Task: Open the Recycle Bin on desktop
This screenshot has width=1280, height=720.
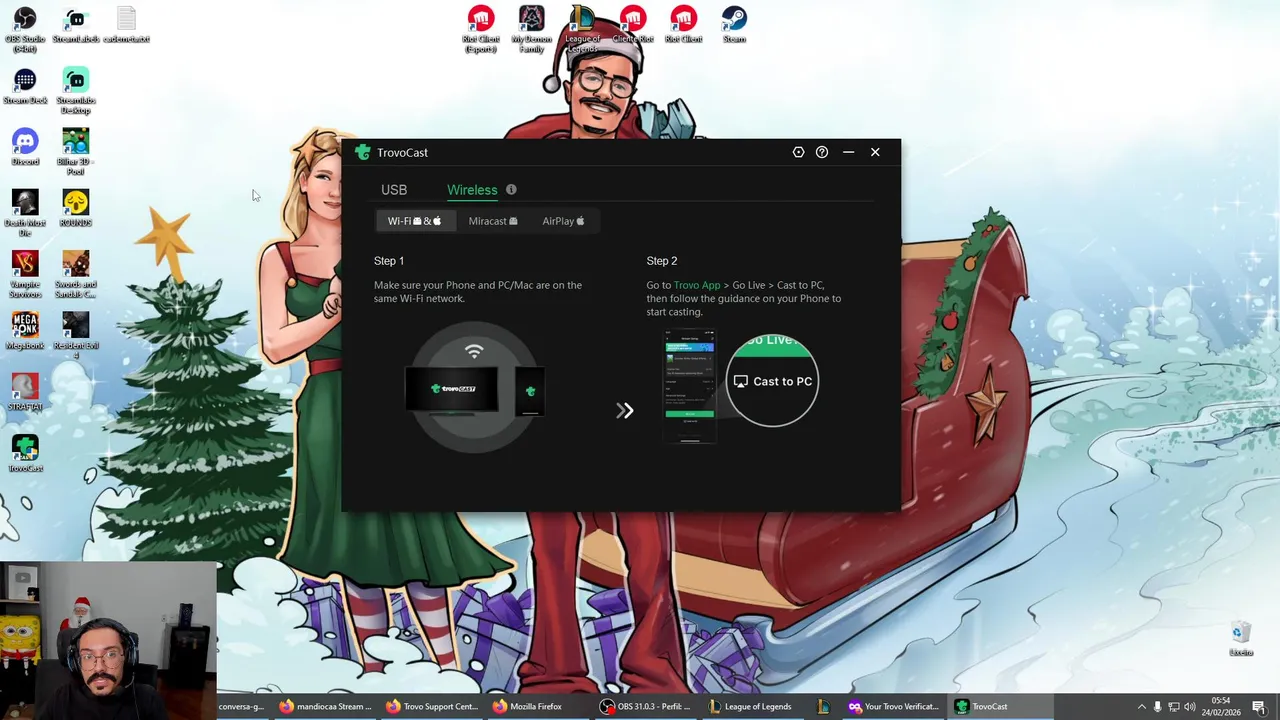Action: 1241,638
